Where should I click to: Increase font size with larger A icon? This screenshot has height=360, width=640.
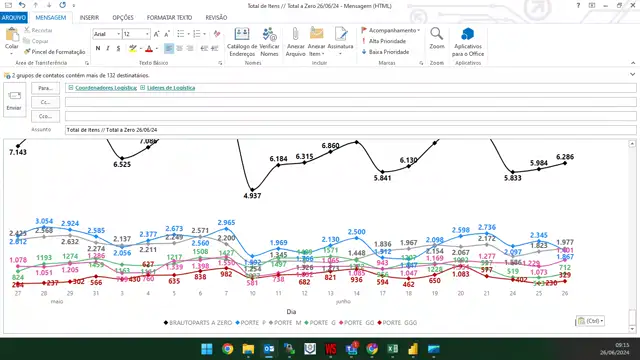(156, 34)
